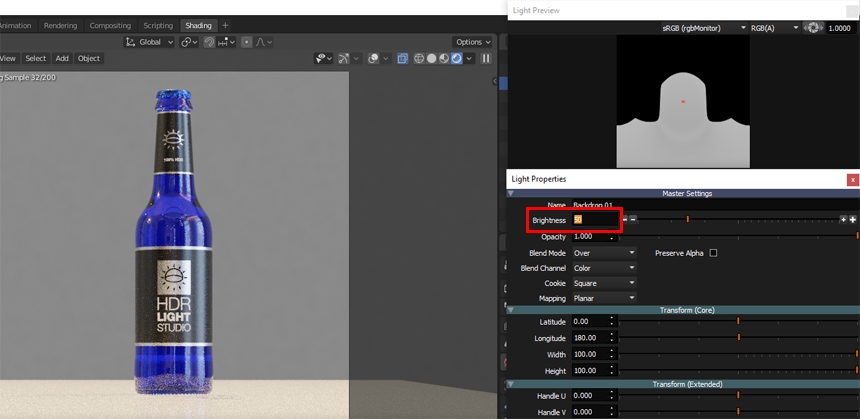Open the RGB(A) channel dropdown
This screenshot has height=419, width=860.
click(774, 28)
